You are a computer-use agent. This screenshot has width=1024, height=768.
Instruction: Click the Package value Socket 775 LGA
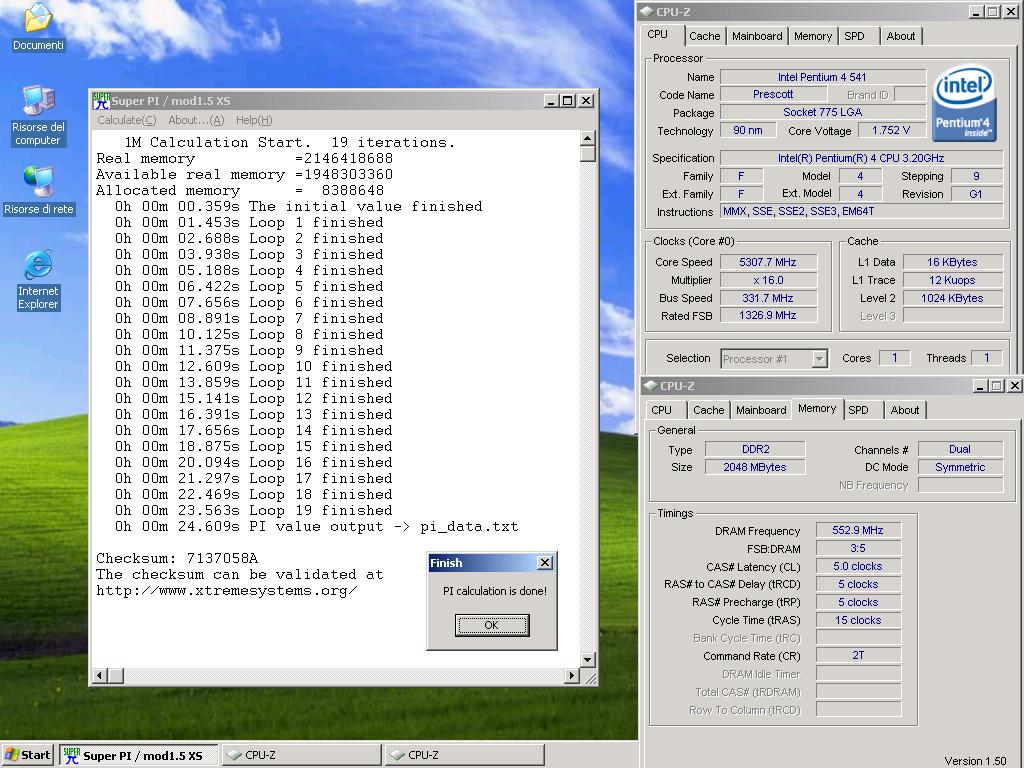click(x=822, y=112)
